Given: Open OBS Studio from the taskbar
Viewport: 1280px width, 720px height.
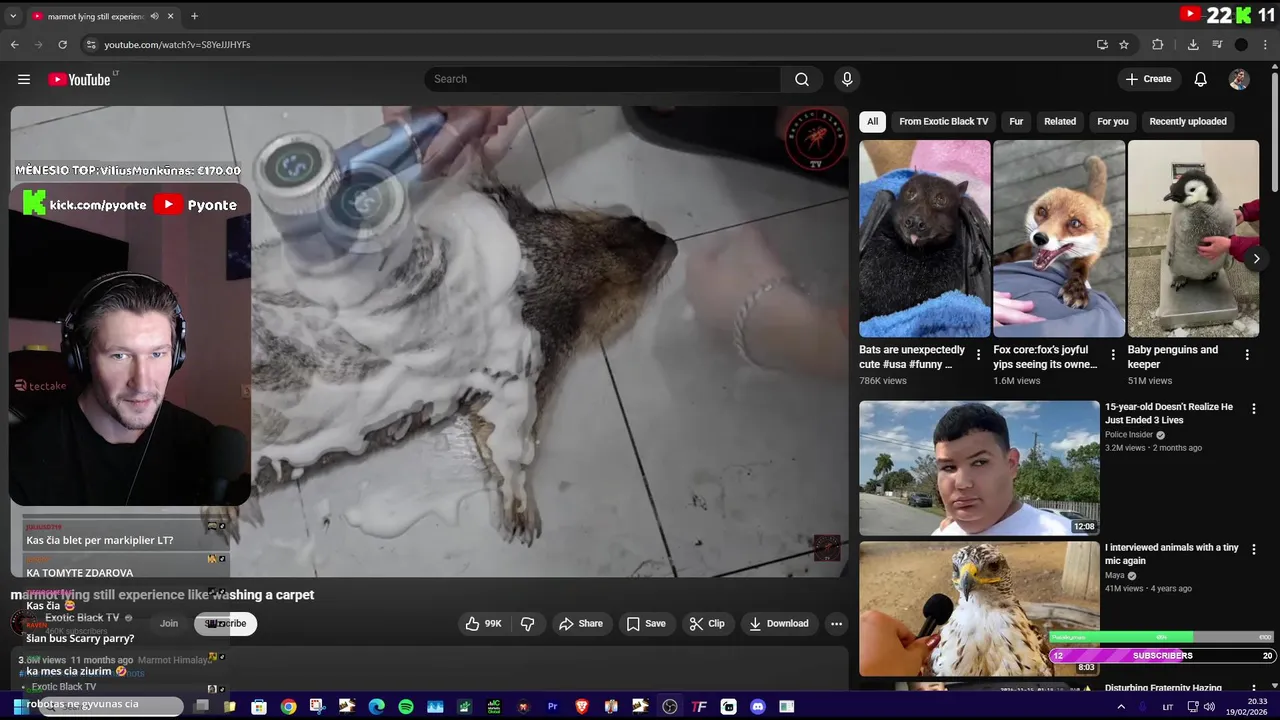Looking at the screenshot, I should coord(670,706).
